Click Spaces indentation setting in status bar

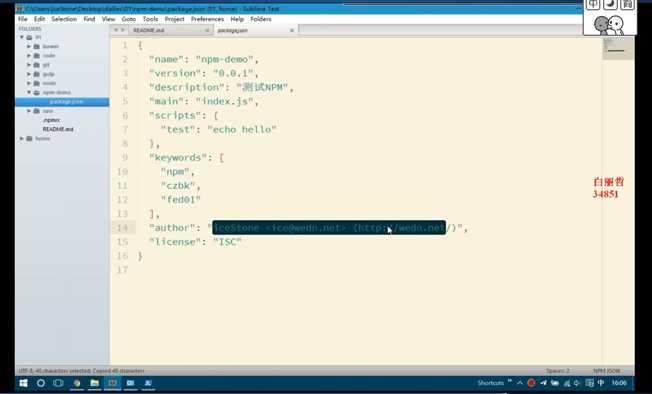pyautogui.click(x=558, y=371)
